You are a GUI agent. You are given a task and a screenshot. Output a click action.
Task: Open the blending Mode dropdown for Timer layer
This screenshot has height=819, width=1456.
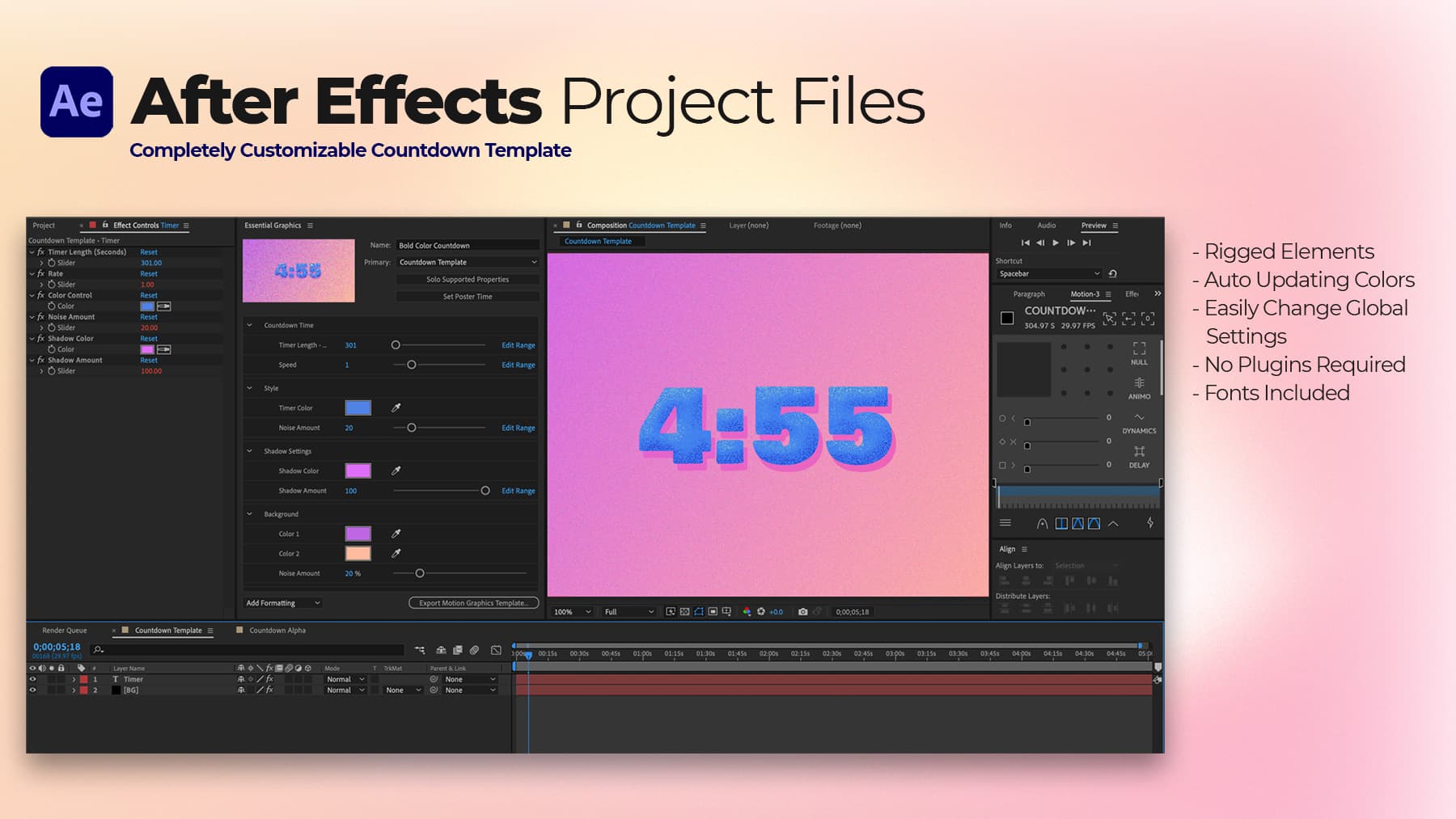click(345, 679)
